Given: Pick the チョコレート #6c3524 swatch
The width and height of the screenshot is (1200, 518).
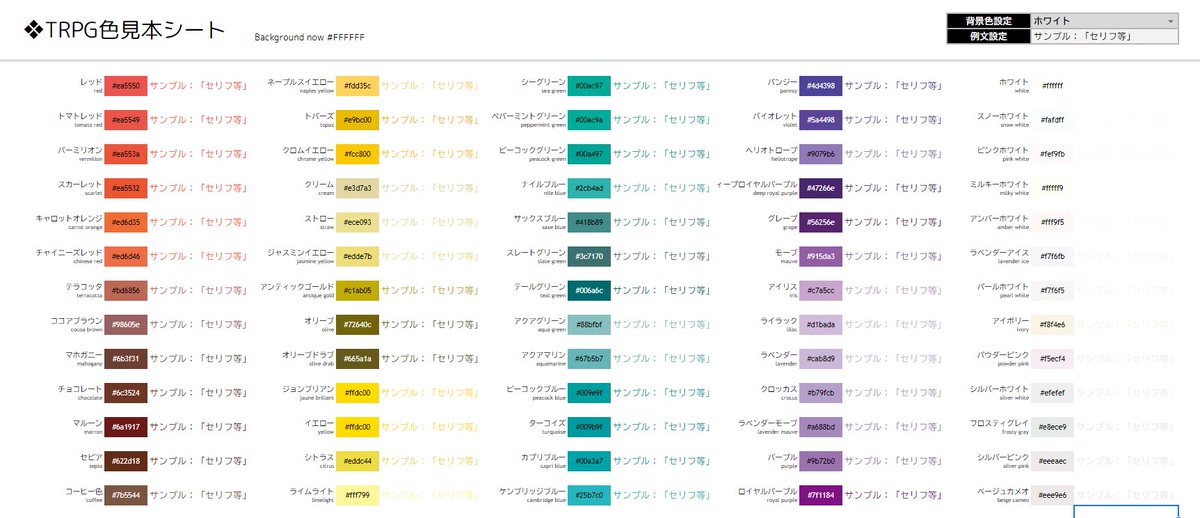Looking at the screenshot, I should pos(126,392).
